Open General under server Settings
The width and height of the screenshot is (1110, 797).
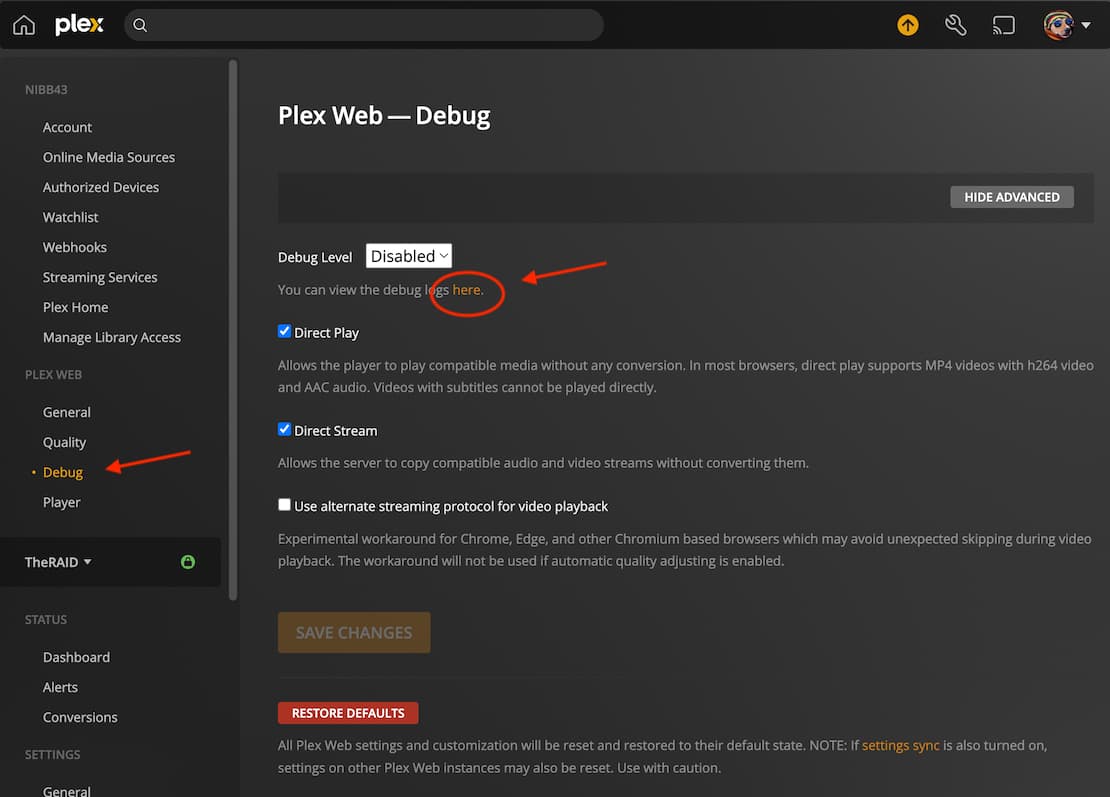67,790
